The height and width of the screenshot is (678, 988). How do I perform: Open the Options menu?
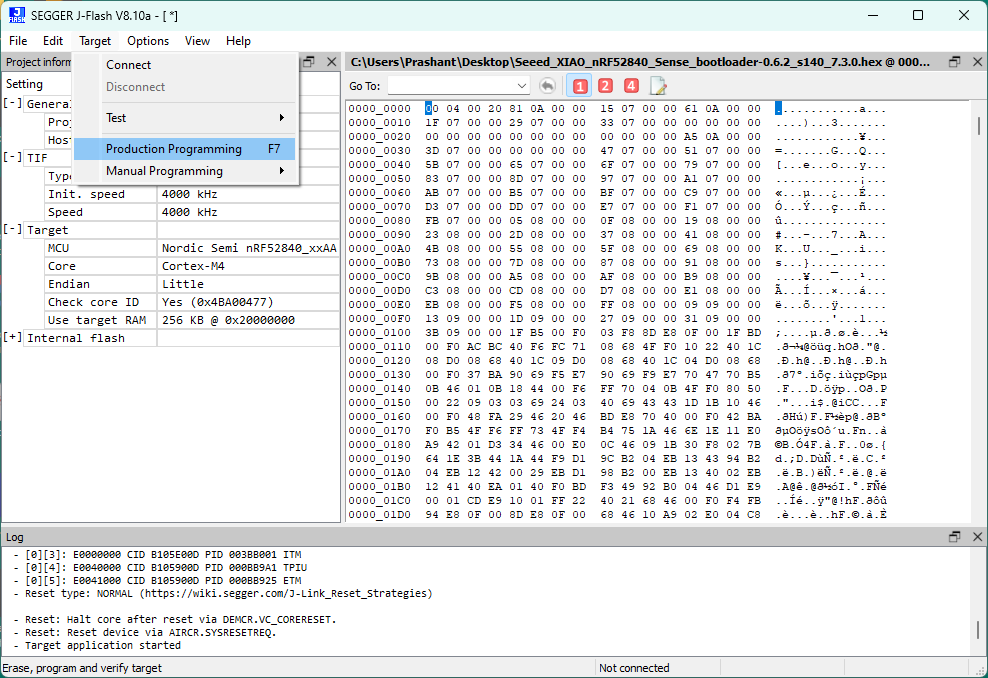(x=148, y=41)
